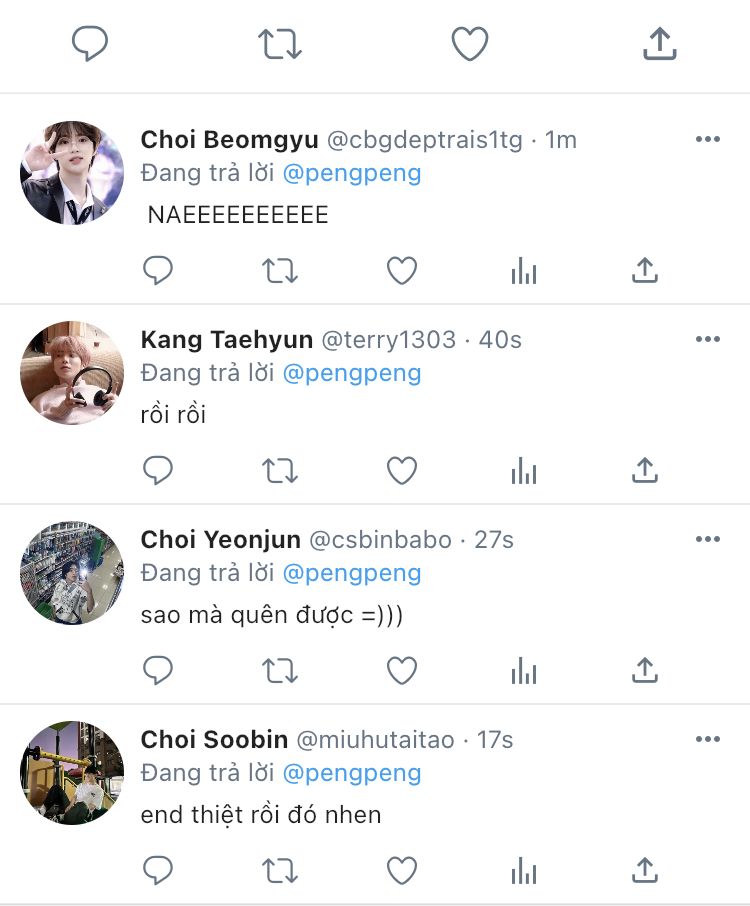750x906 pixels.
Task: Retweet Choi Soobin's reply
Action: click(x=279, y=870)
